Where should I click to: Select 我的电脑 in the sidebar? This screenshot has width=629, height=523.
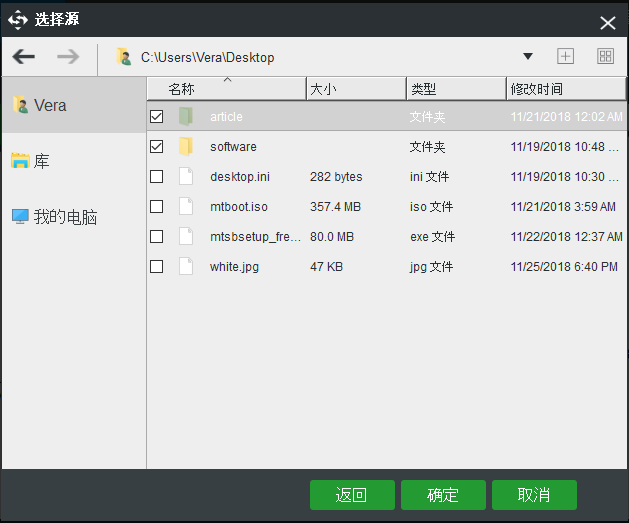(x=74, y=217)
